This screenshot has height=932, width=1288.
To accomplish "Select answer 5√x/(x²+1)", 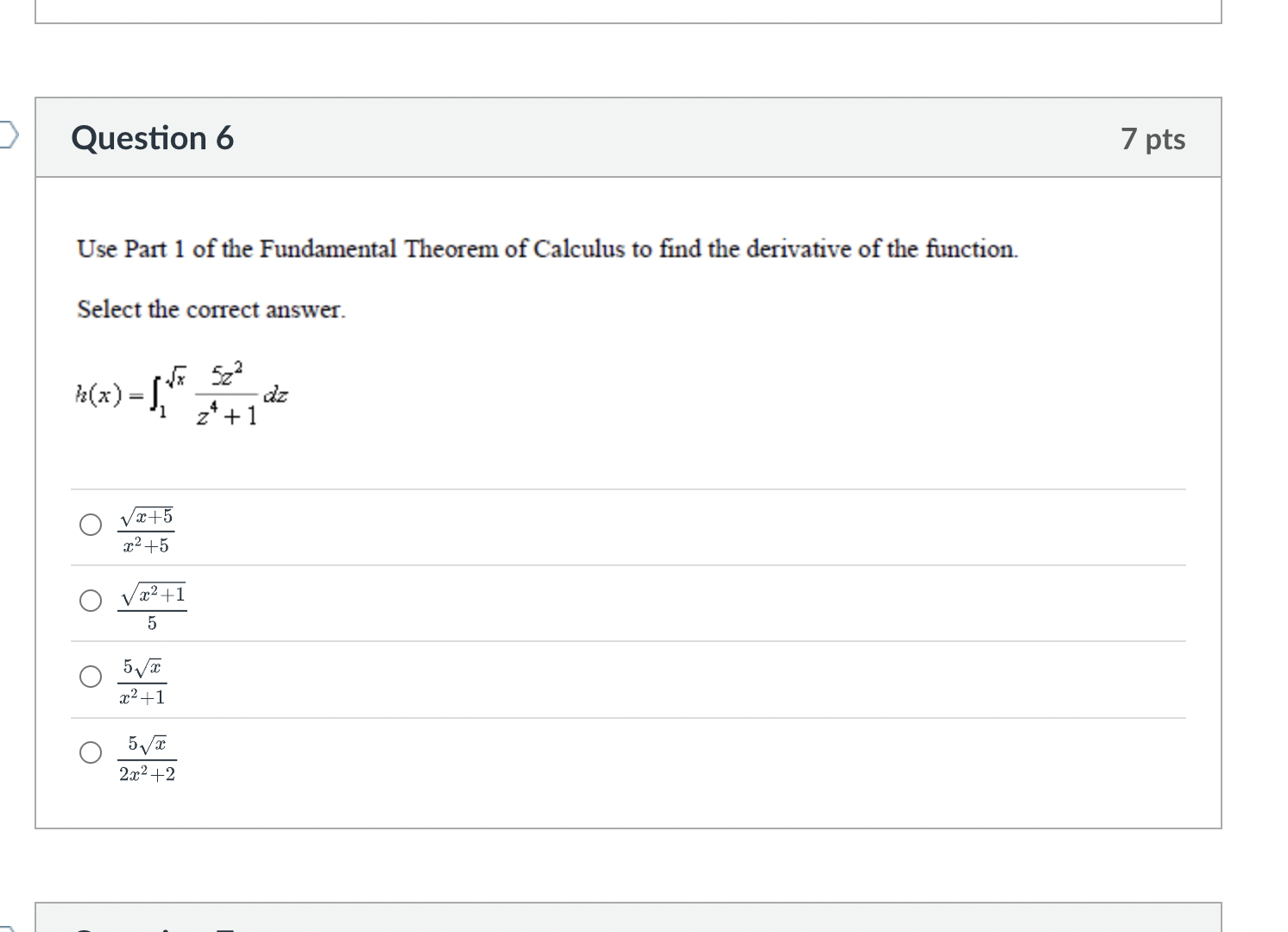I will point(89,677).
